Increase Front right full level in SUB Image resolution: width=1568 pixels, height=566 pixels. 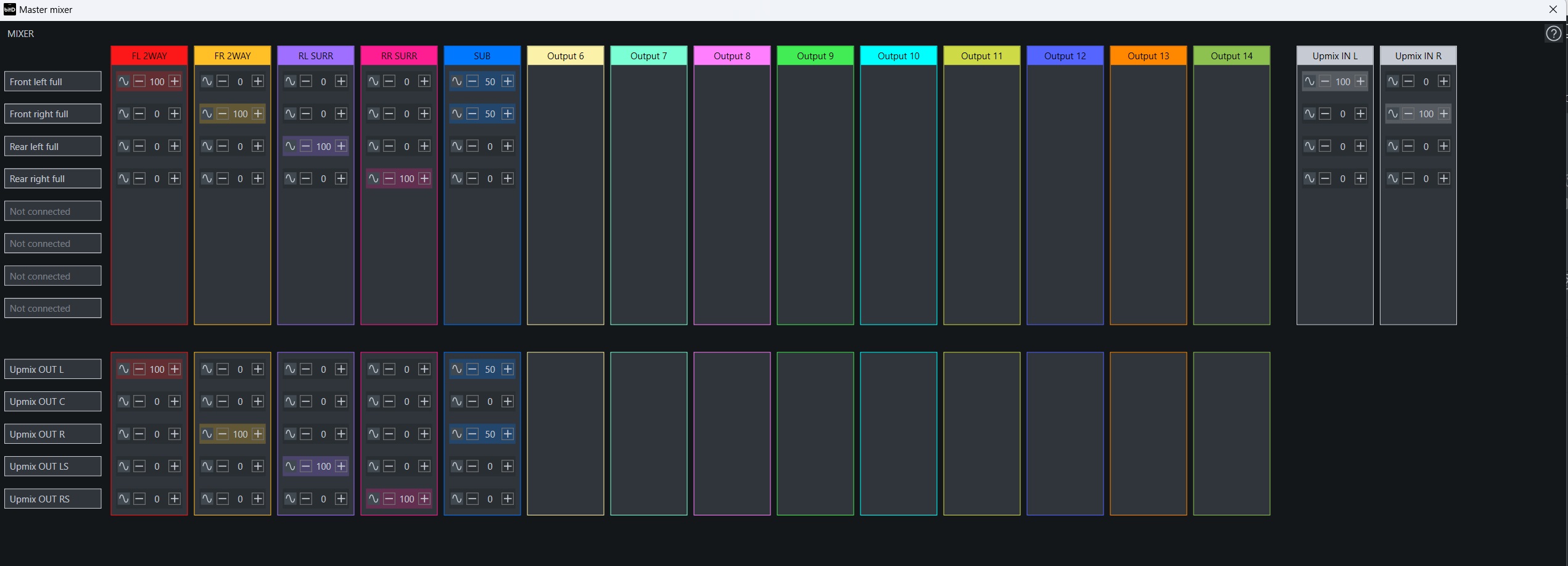click(508, 114)
